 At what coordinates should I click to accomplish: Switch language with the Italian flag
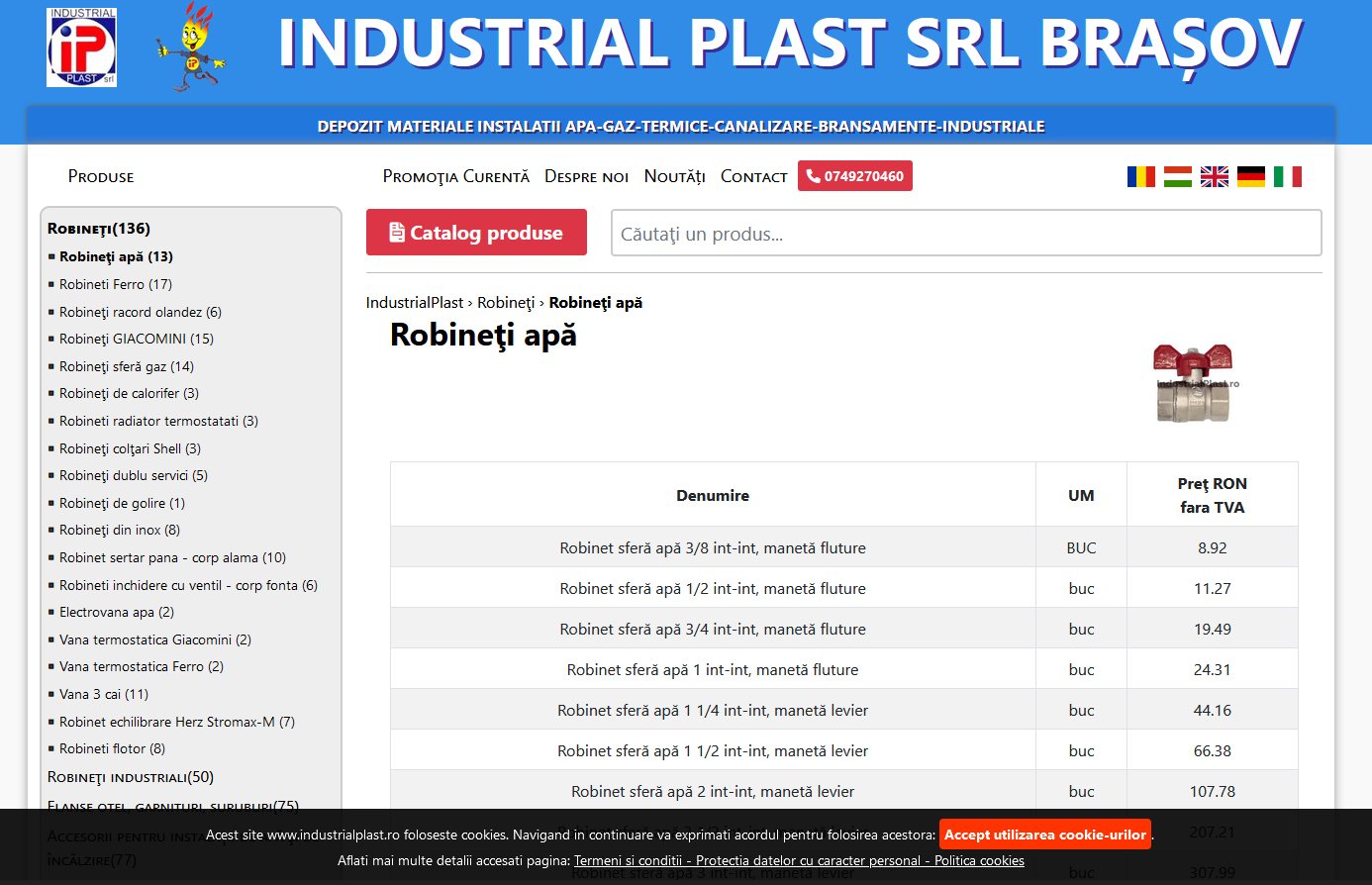pos(1288,177)
